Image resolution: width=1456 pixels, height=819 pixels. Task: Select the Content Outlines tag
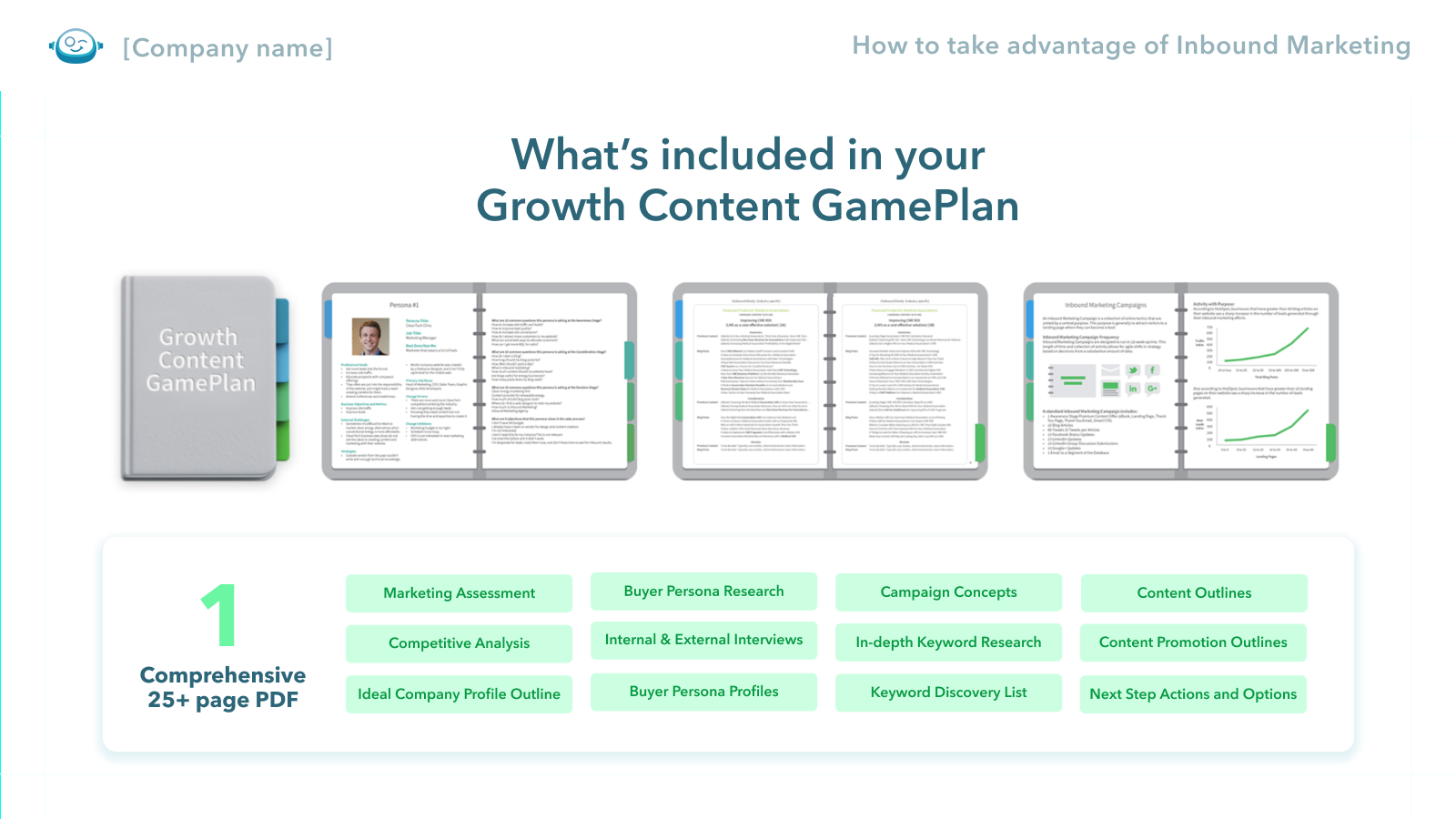click(1194, 593)
